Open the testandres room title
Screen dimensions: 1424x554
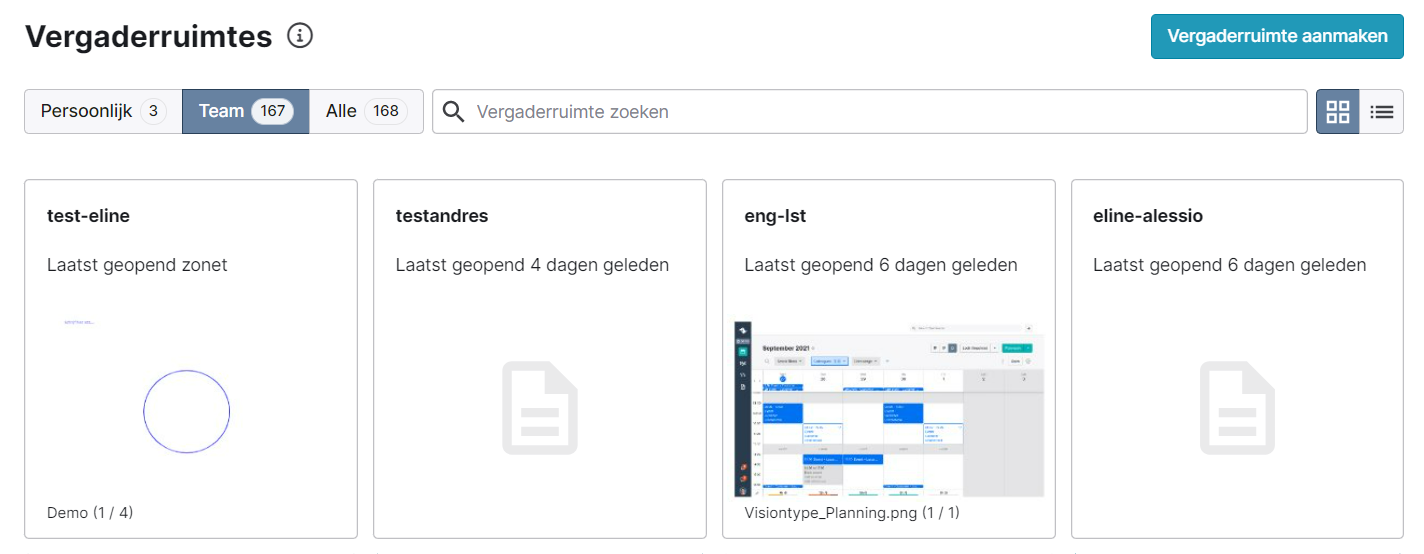point(442,216)
